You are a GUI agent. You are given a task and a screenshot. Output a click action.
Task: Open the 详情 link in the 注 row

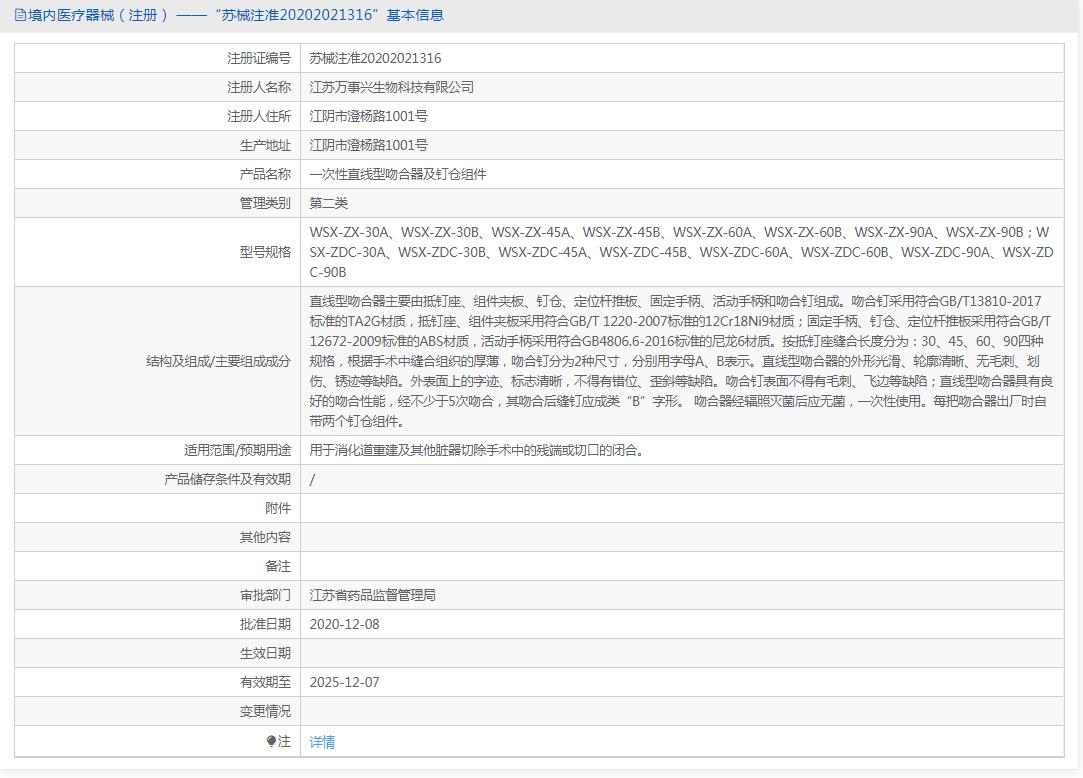coord(322,741)
